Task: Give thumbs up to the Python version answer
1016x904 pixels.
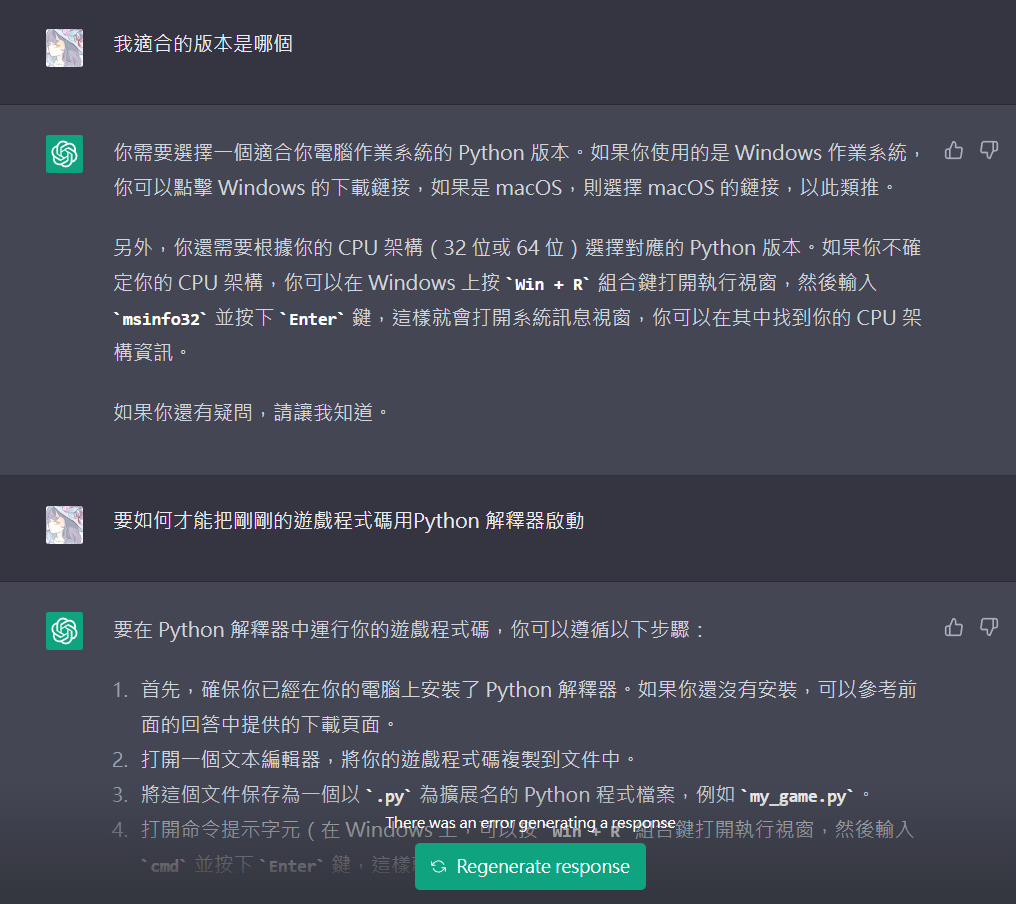Action: point(953,151)
